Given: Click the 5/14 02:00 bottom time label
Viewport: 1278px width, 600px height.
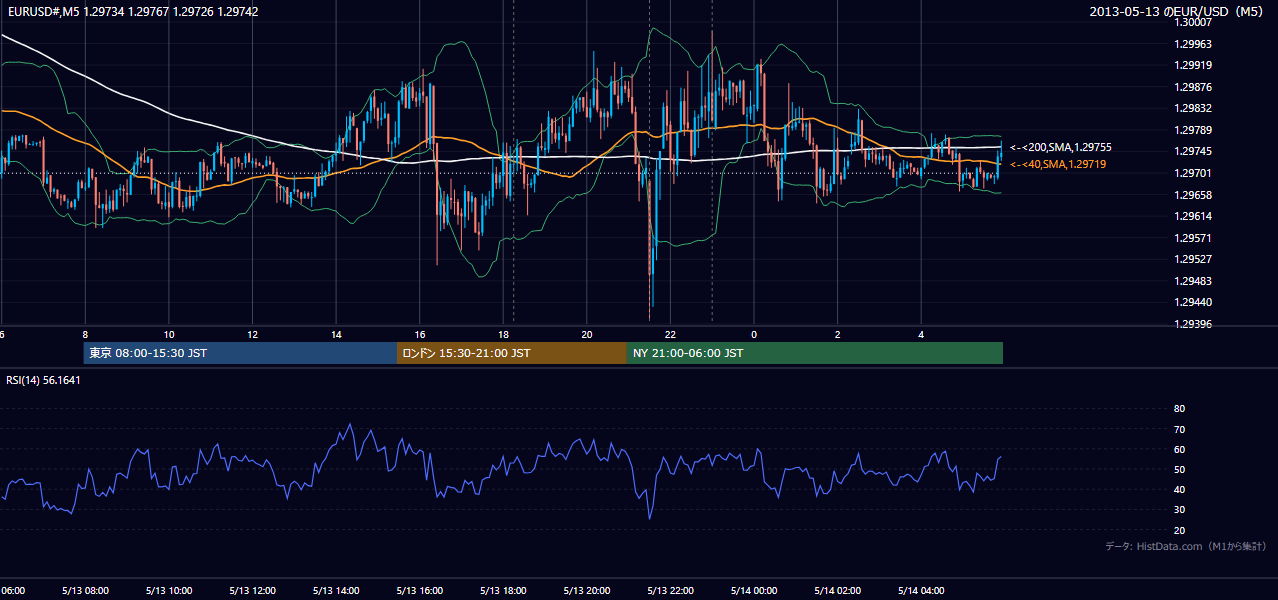Looking at the screenshot, I should 838,591.
